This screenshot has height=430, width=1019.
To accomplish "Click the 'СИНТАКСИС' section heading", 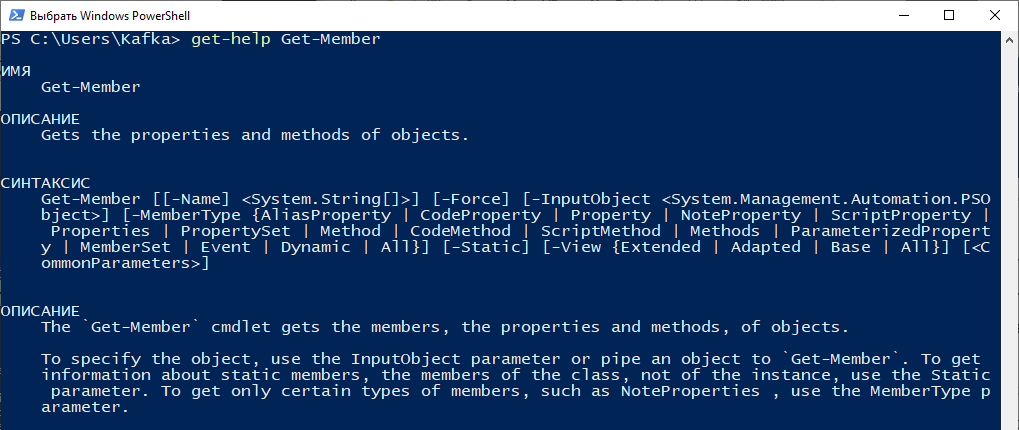I will pos(45,183).
